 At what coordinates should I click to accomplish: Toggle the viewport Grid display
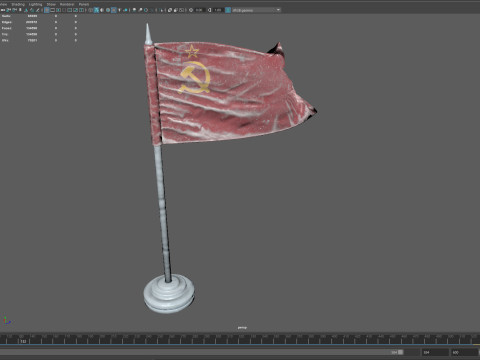pos(47,10)
